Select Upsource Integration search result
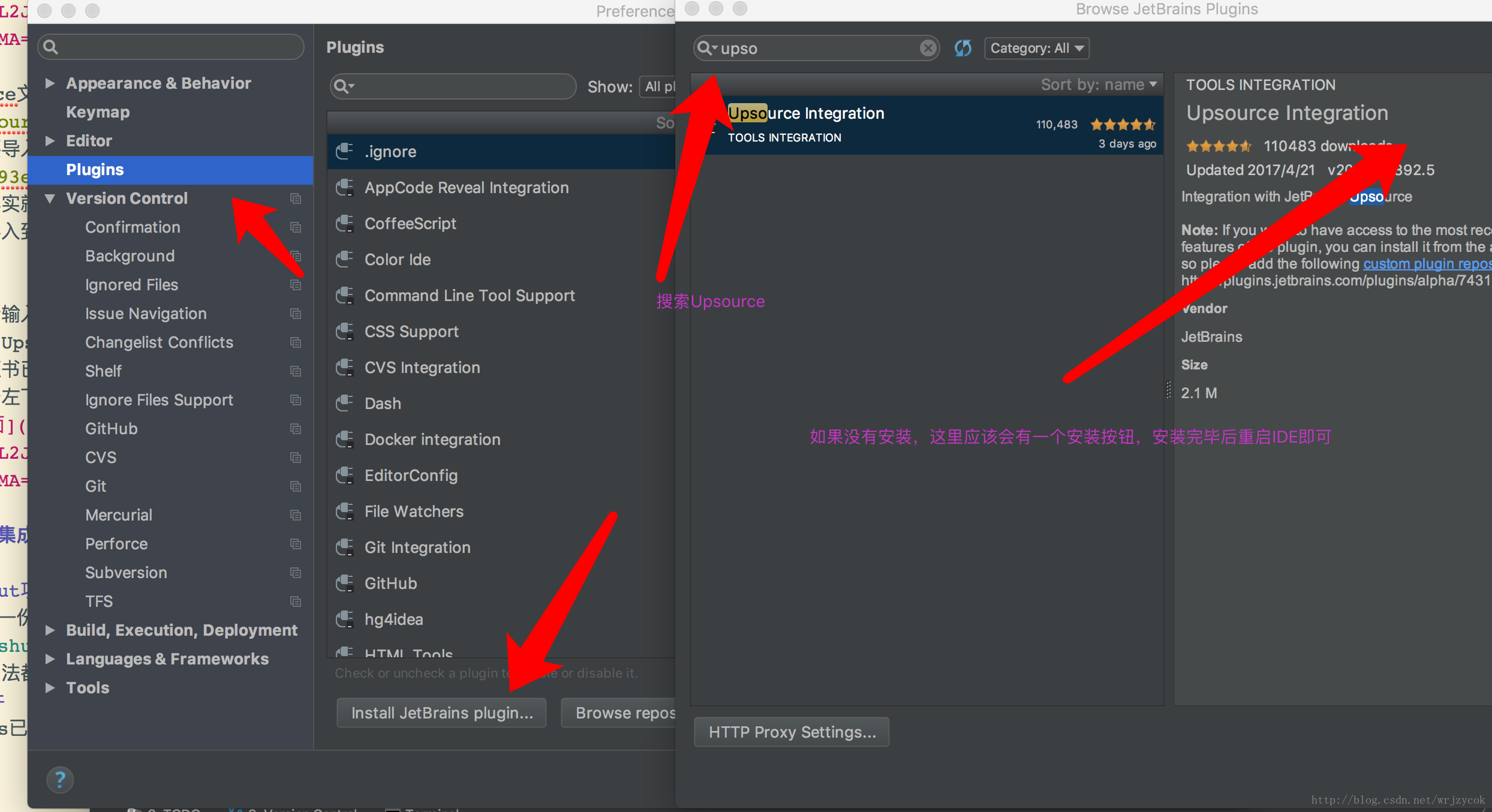This screenshot has width=1492, height=812. [927, 125]
